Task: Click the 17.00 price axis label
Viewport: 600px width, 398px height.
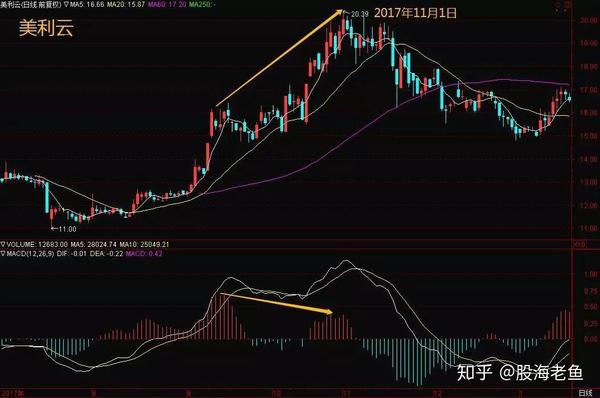Action: click(x=589, y=90)
